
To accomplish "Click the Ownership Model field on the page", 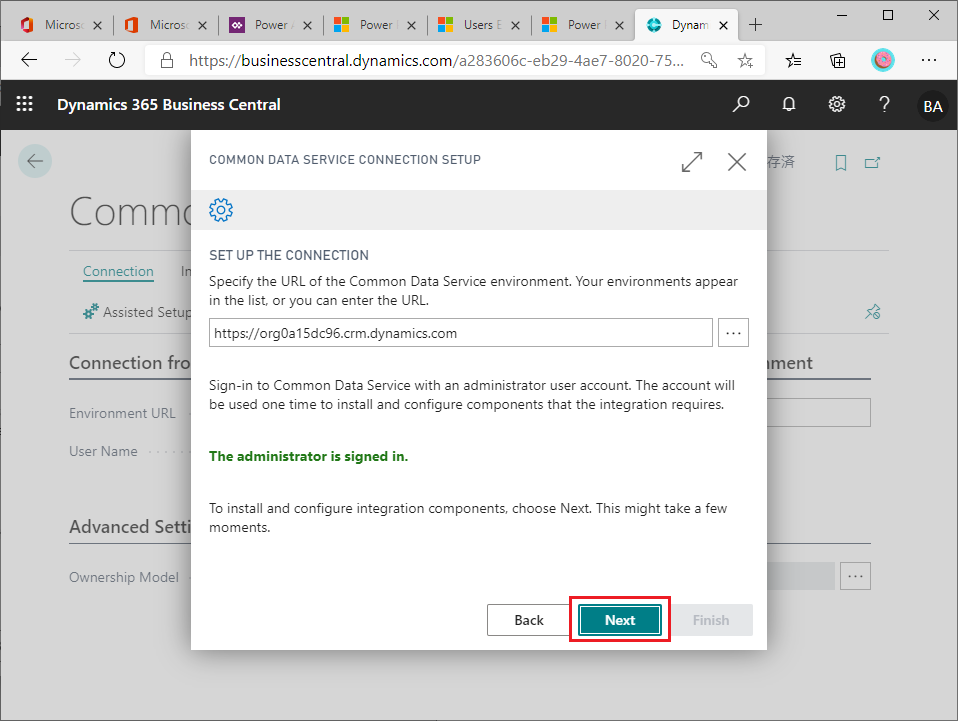I will click(x=800, y=576).
